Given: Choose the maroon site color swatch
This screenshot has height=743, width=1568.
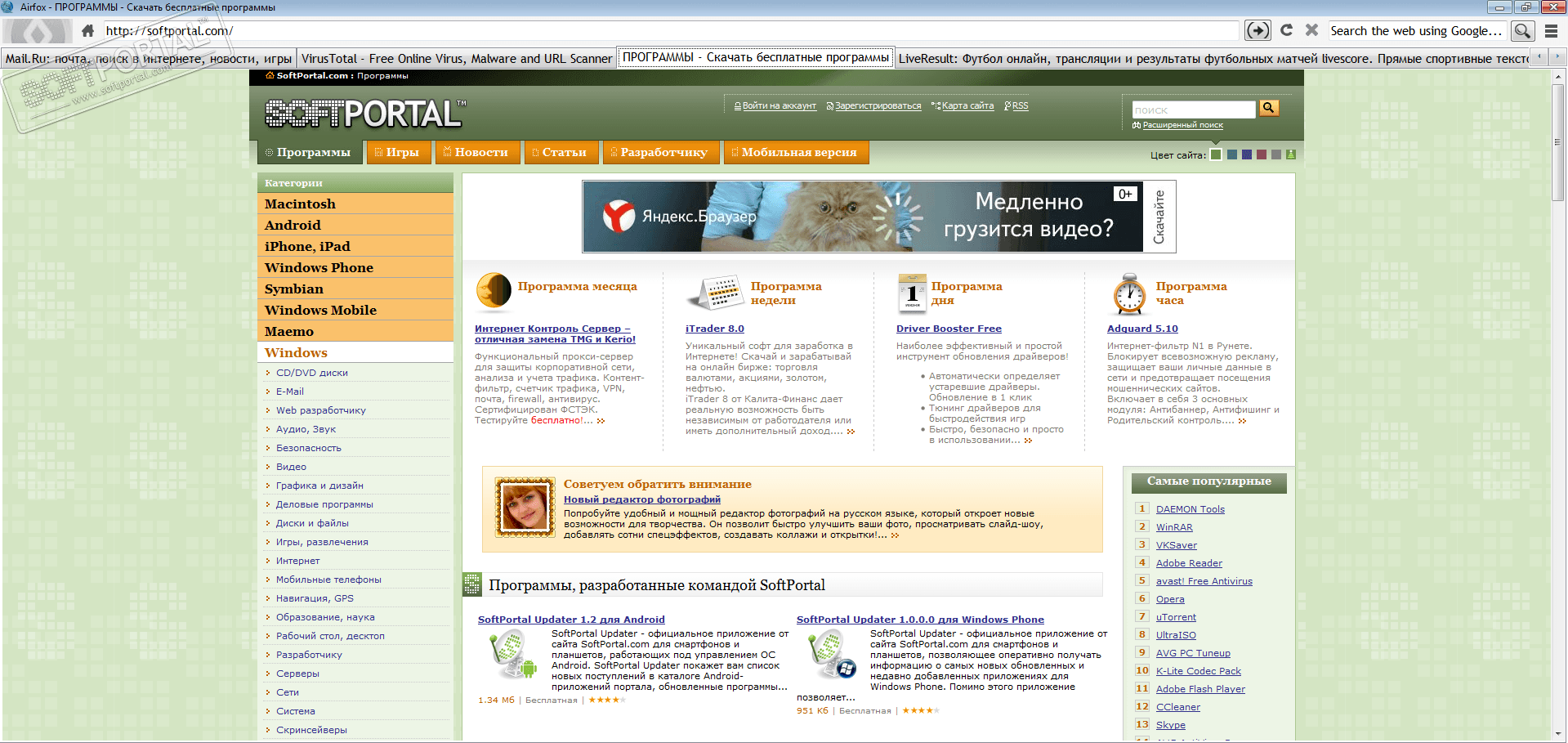Looking at the screenshot, I should pyautogui.click(x=1261, y=154).
